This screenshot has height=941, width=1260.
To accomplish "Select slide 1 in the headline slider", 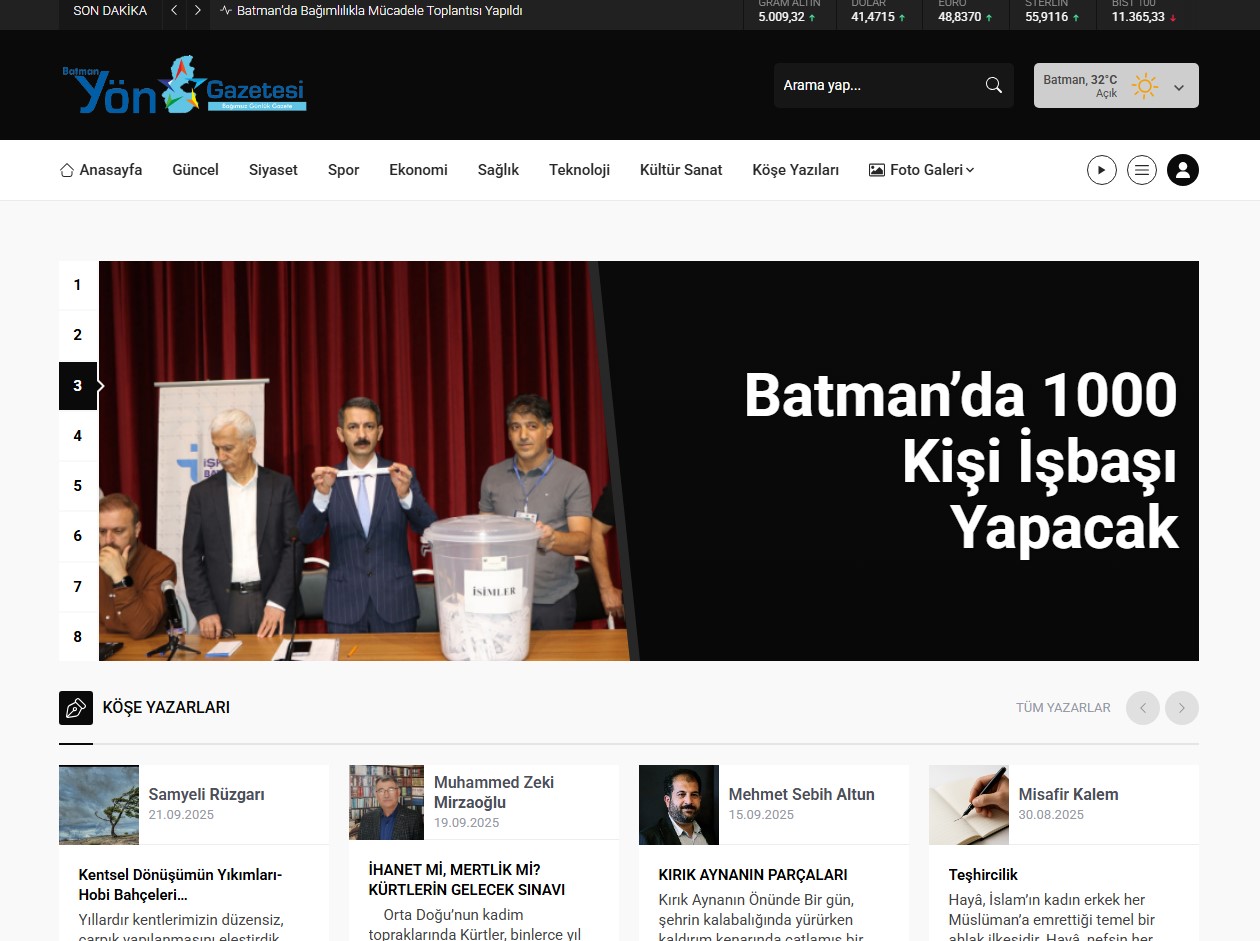I will [78, 285].
